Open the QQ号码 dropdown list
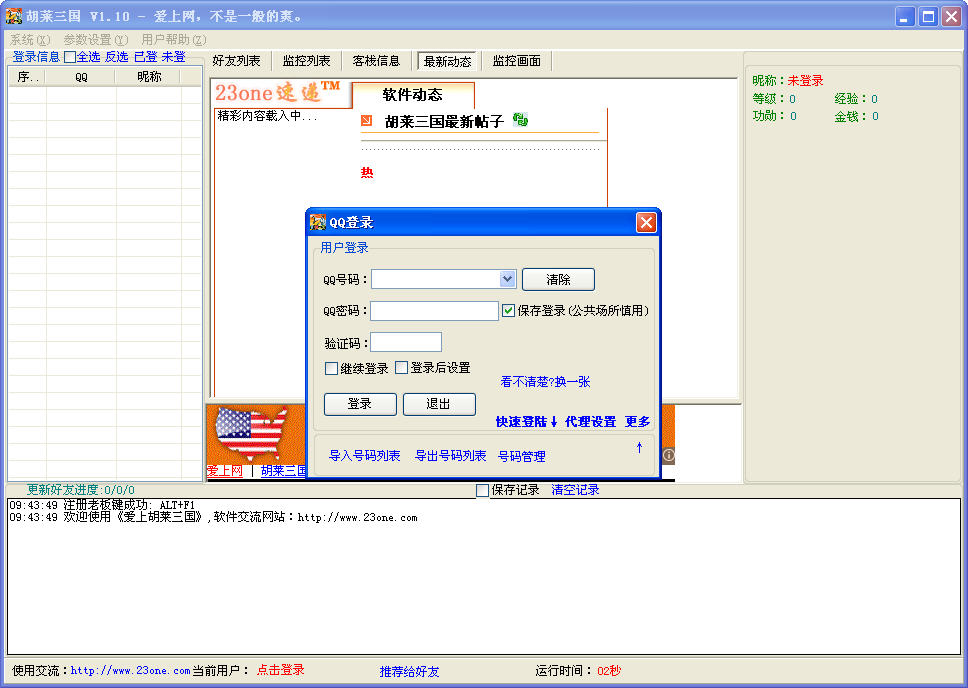 (x=507, y=279)
